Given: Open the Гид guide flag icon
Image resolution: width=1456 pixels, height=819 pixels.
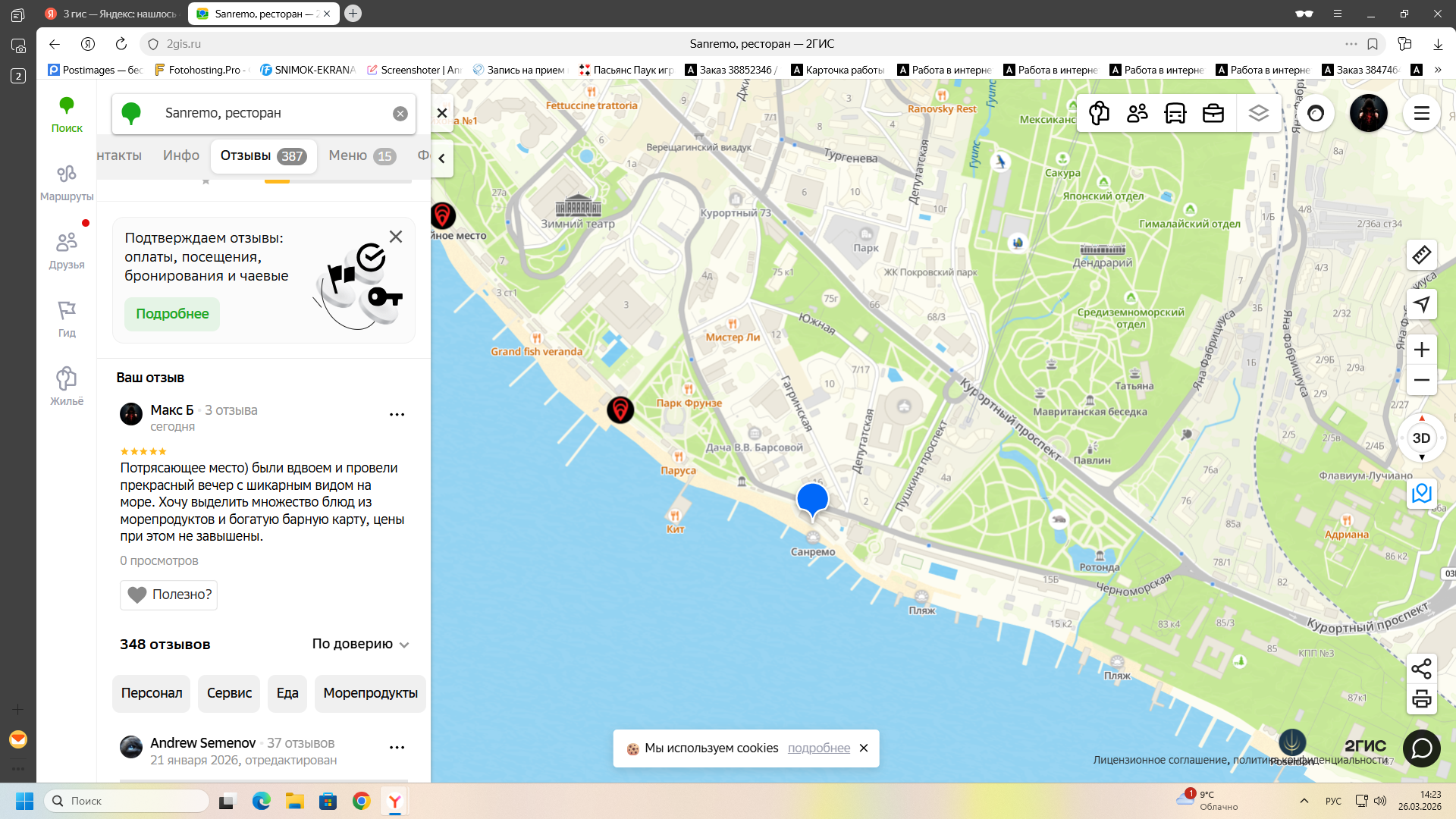Looking at the screenshot, I should click(67, 318).
